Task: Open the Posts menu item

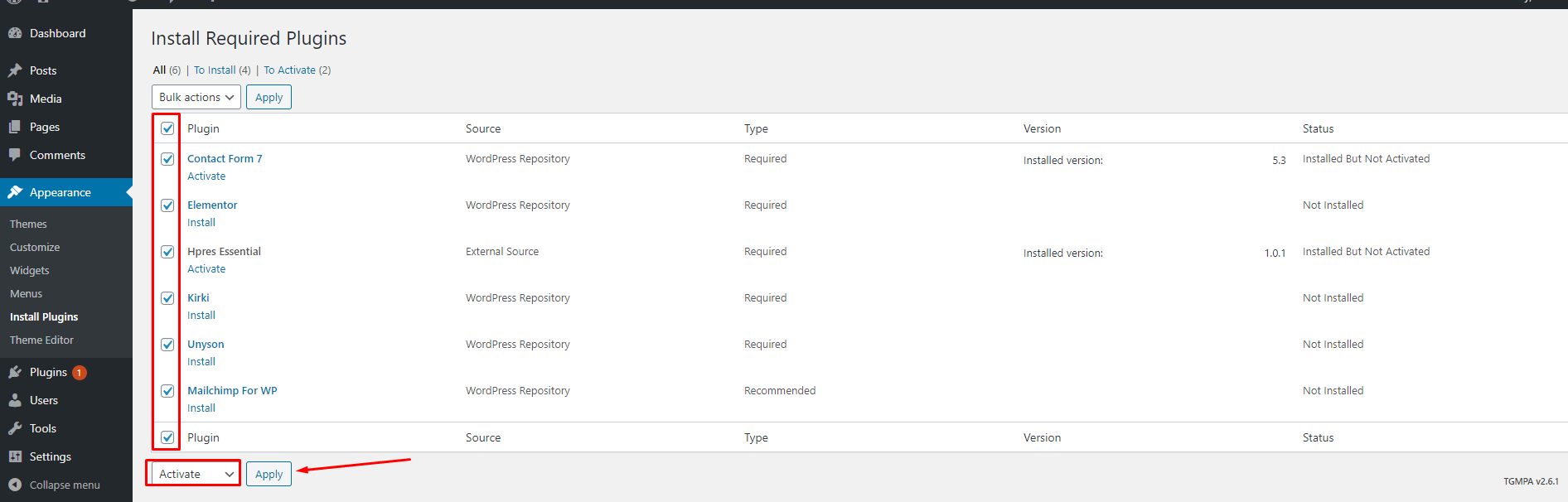Action: 66,70
